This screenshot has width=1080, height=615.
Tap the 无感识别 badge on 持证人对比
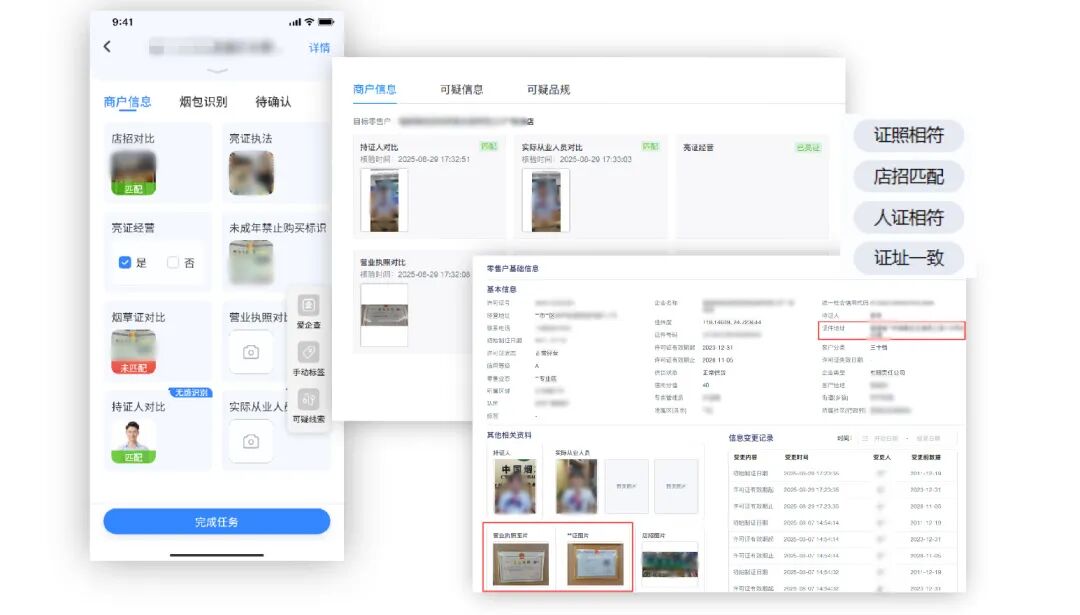(x=191, y=393)
